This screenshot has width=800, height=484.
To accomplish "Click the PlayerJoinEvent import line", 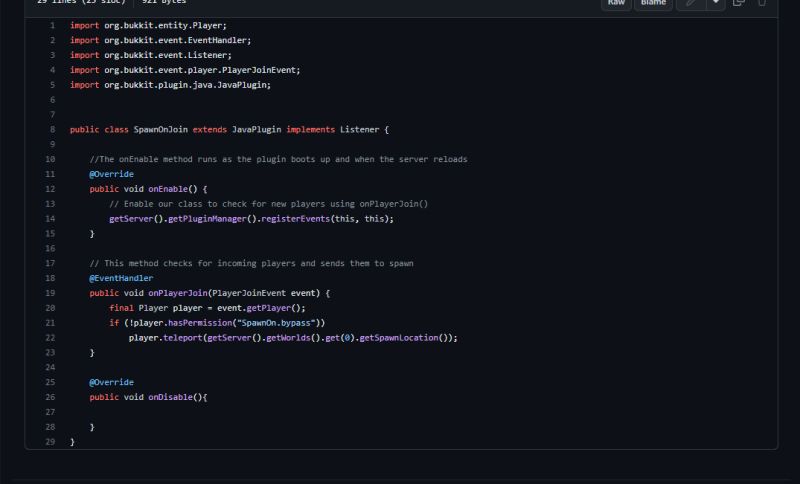I will tap(185, 70).
